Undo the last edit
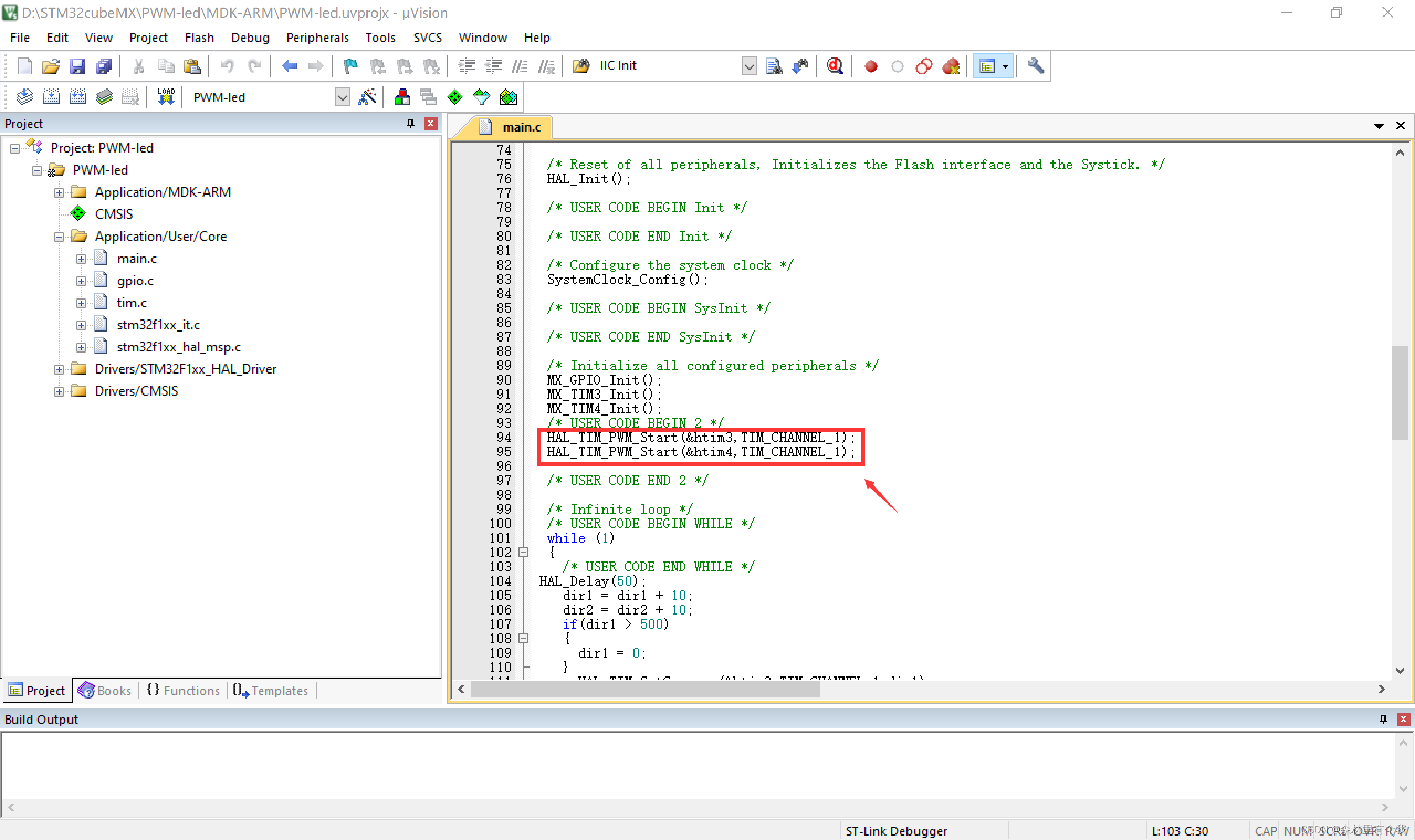The height and width of the screenshot is (840, 1415). tap(228, 66)
